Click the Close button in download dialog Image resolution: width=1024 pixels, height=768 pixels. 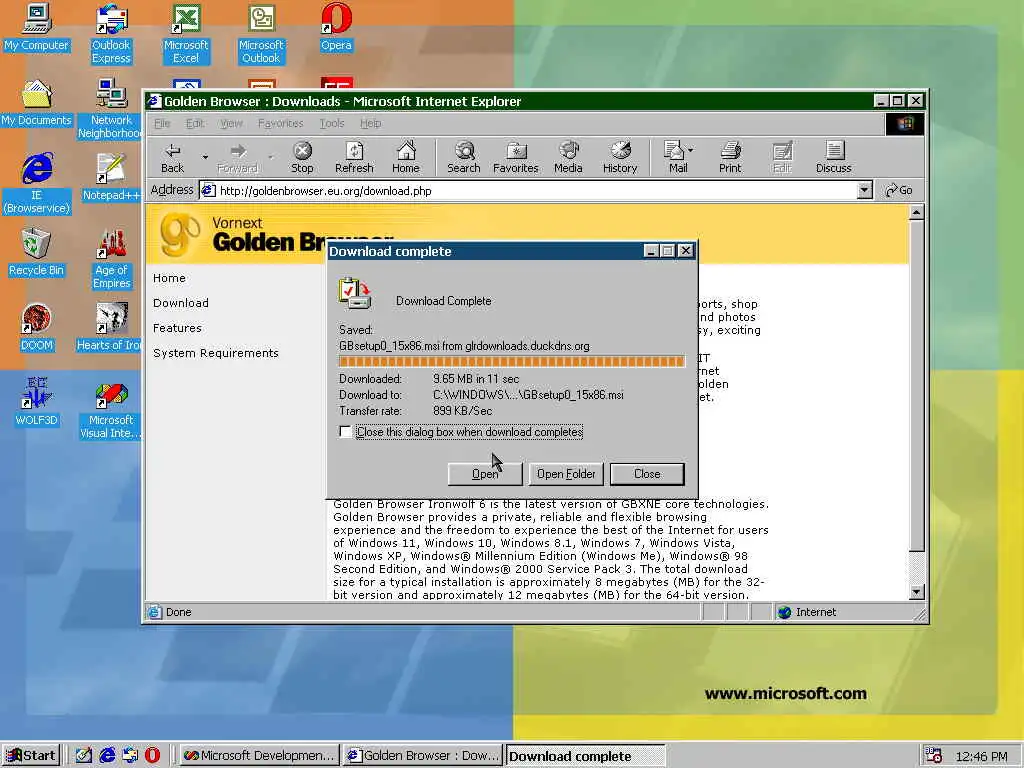pos(647,474)
